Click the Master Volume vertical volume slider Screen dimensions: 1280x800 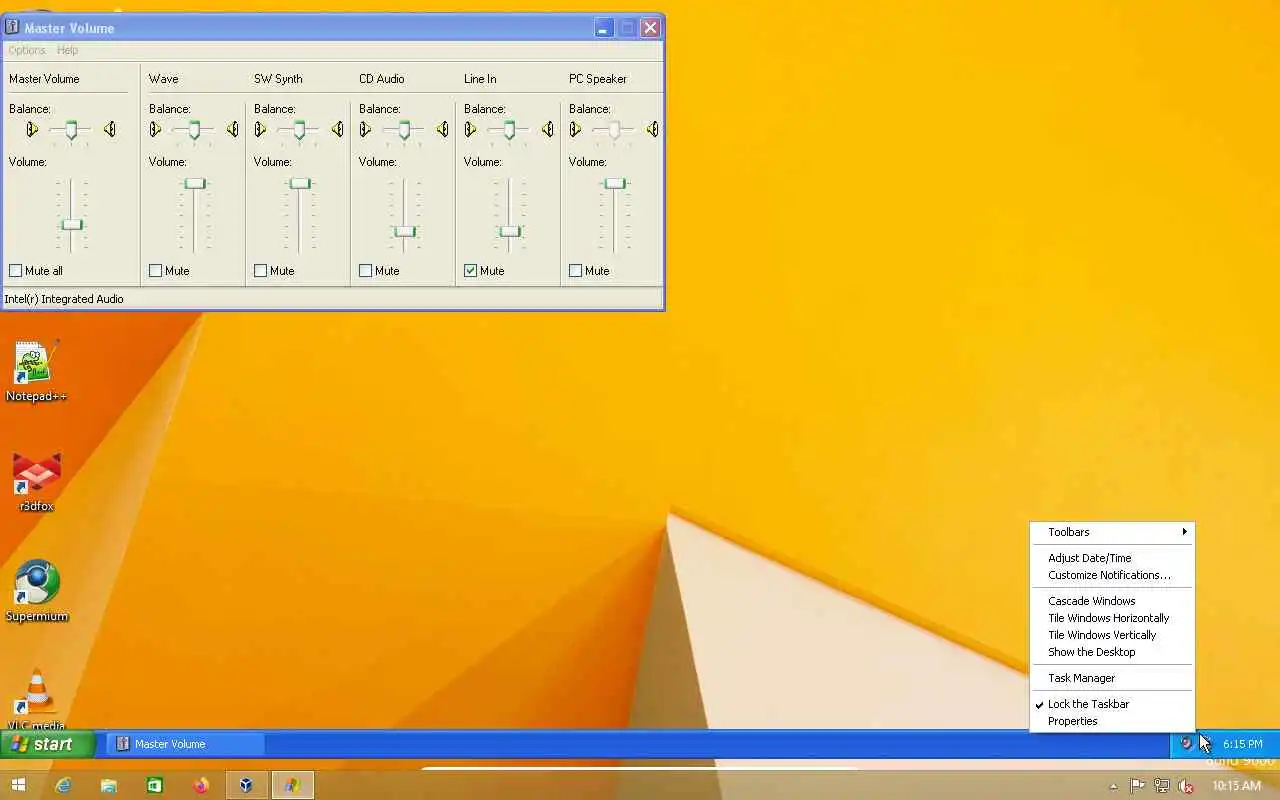(x=72, y=215)
